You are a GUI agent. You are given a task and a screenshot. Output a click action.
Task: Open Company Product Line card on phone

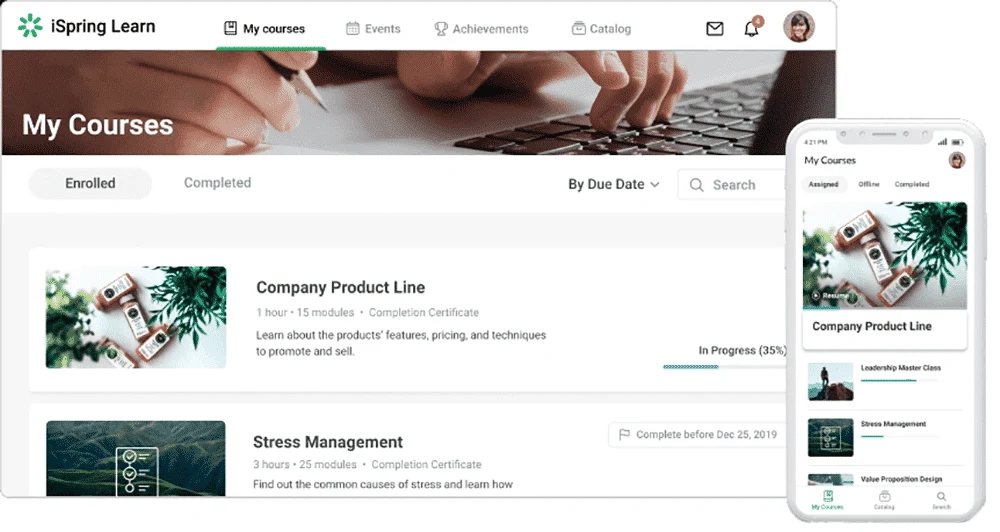tap(885, 276)
